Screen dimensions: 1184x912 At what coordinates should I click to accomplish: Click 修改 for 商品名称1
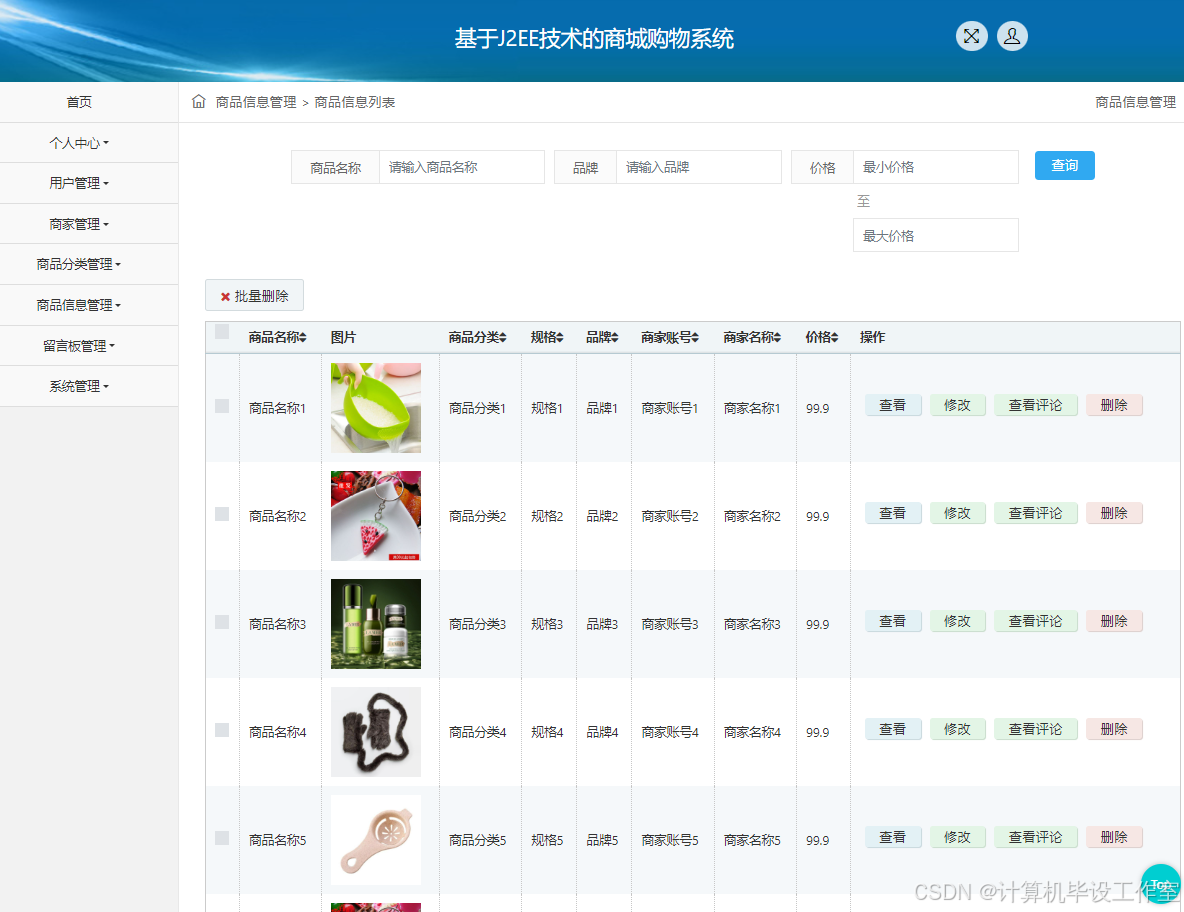[957, 405]
